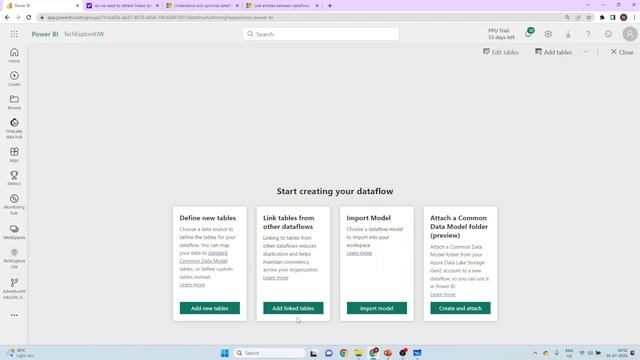Image resolution: width=640 pixels, height=360 pixels.
Task: Bookmark this page with the star icon
Action: click(x=589, y=18)
